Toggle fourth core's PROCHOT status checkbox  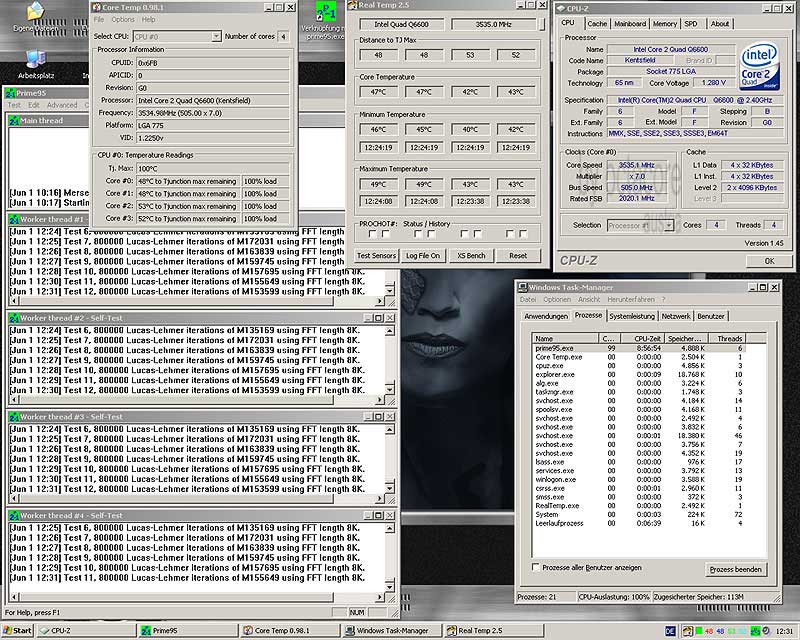click(510, 234)
